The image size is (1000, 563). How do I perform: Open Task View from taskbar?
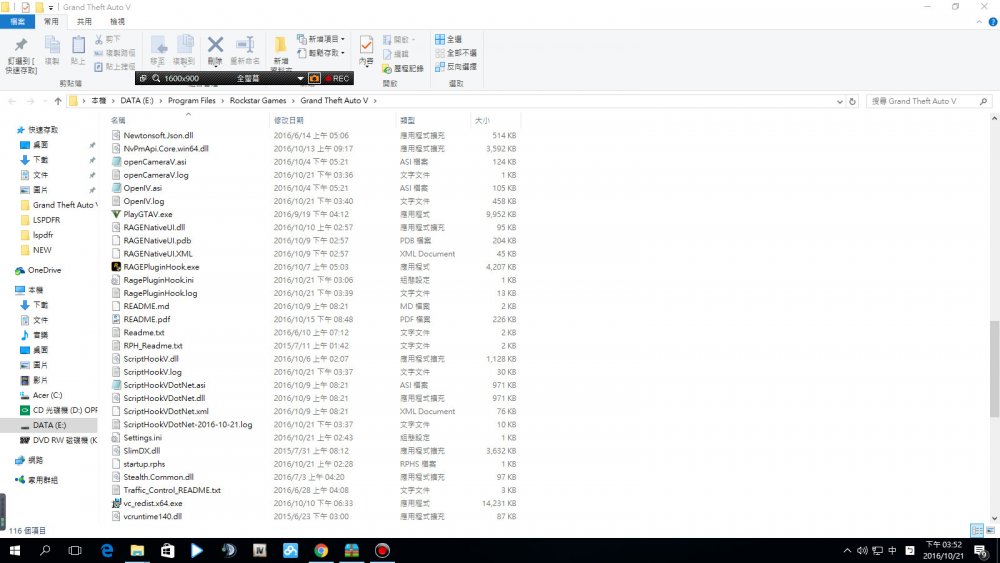point(75,550)
